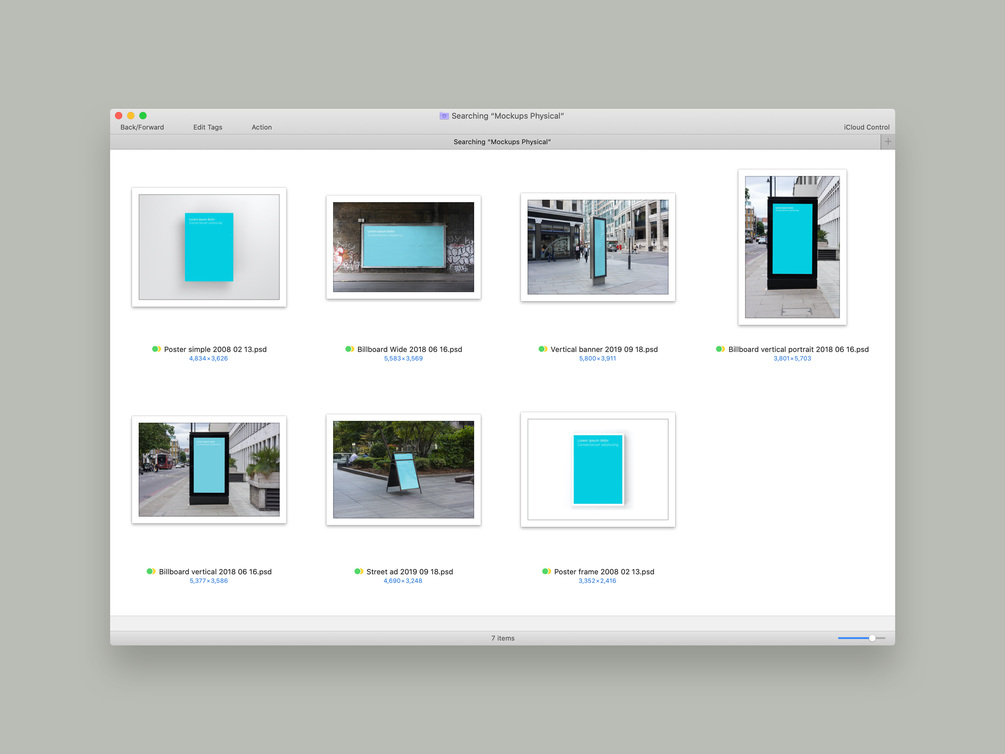Click file name Billboard Wide 2018 06 16.psd

click(410, 349)
